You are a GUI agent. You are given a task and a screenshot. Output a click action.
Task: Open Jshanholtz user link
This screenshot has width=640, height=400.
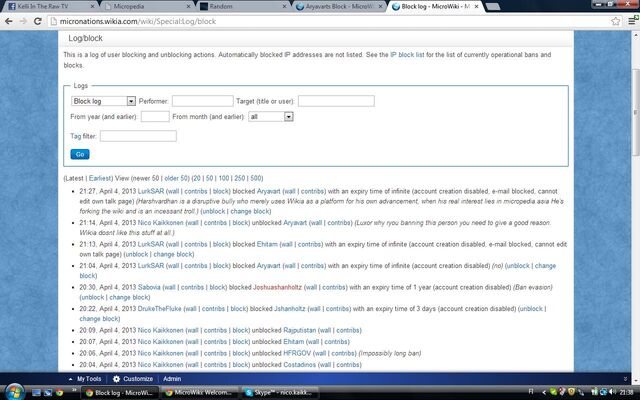(x=289, y=309)
